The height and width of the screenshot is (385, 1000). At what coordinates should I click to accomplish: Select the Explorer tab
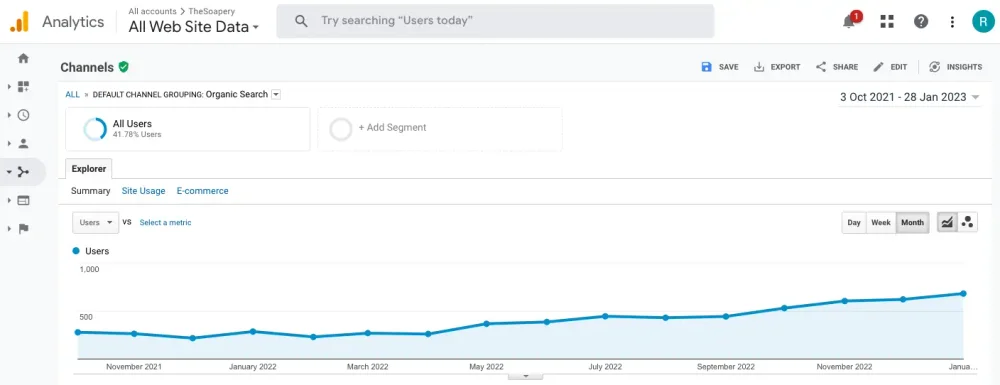[x=89, y=168]
